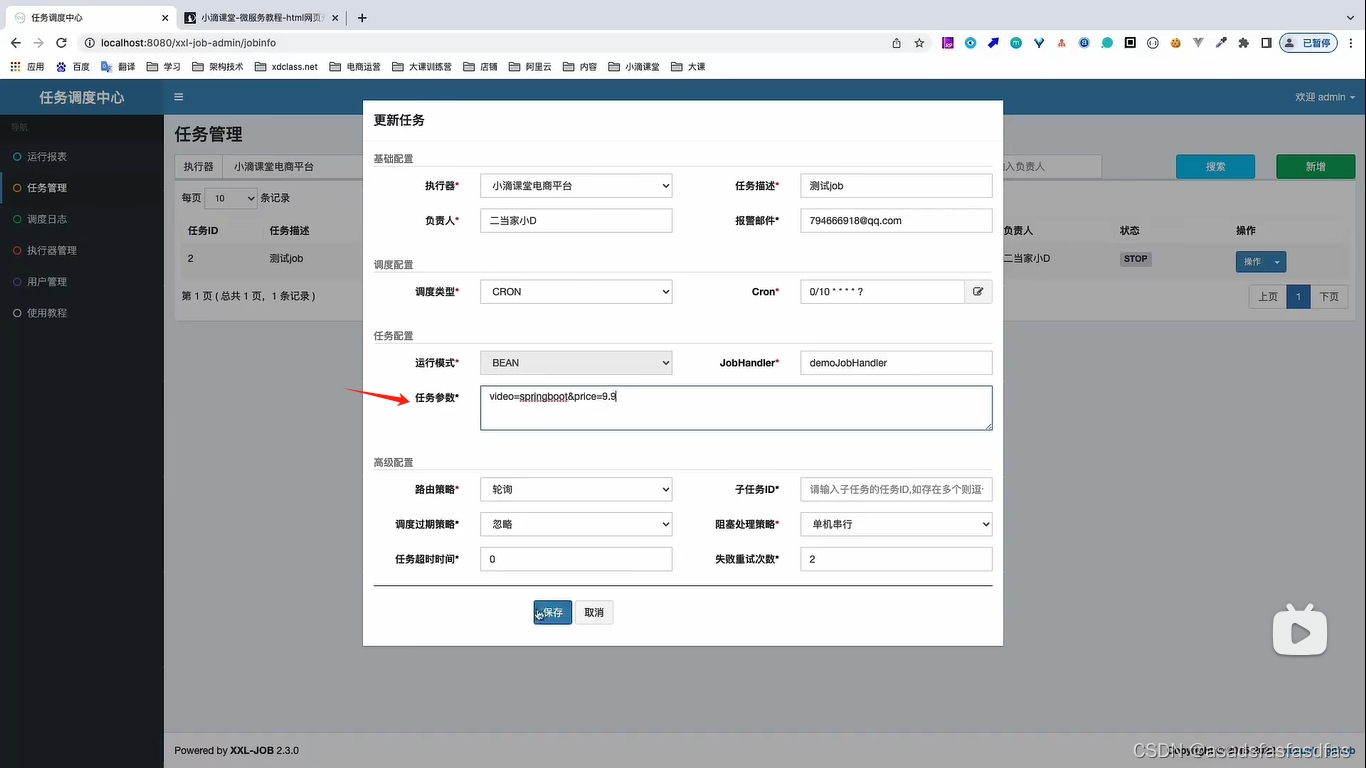Open the Apps bookmark grid icon
The width and height of the screenshot is (1366, 768).
coord(15,67)
